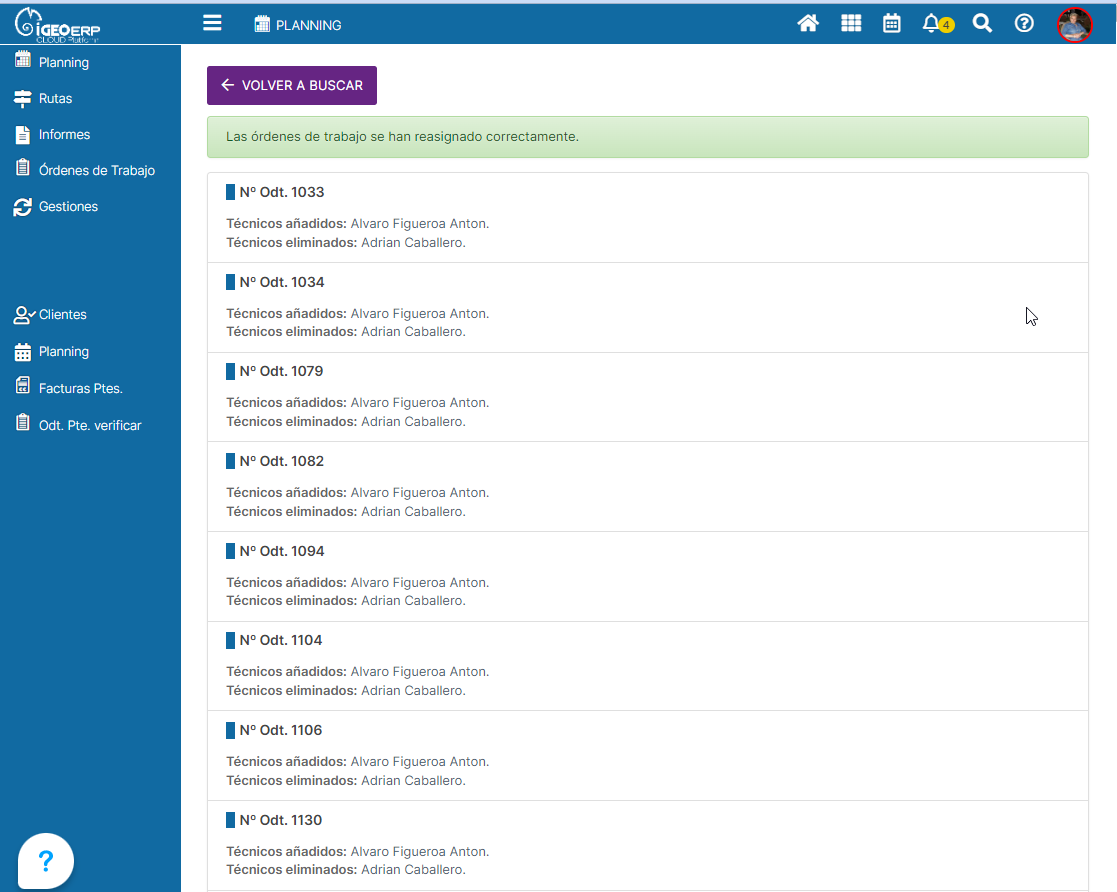Open the help question mark in top bar
1117x892 pixels.
[x=1024, y=24]
